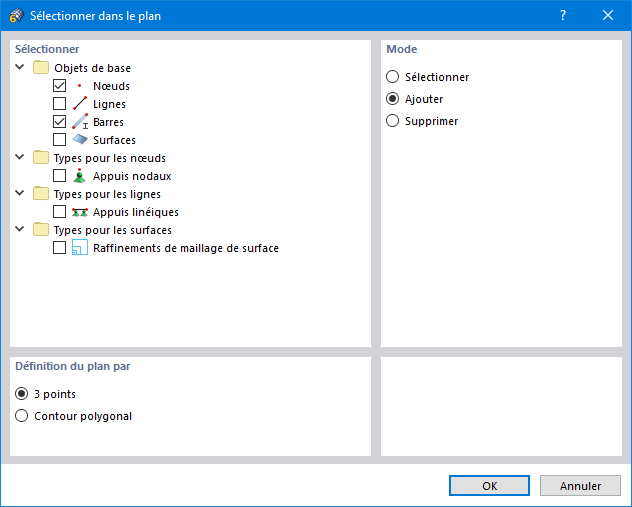Click the Appuis nodaux support icon
Viewport: 632px width, 507px height.
click(x=80, y=176)
